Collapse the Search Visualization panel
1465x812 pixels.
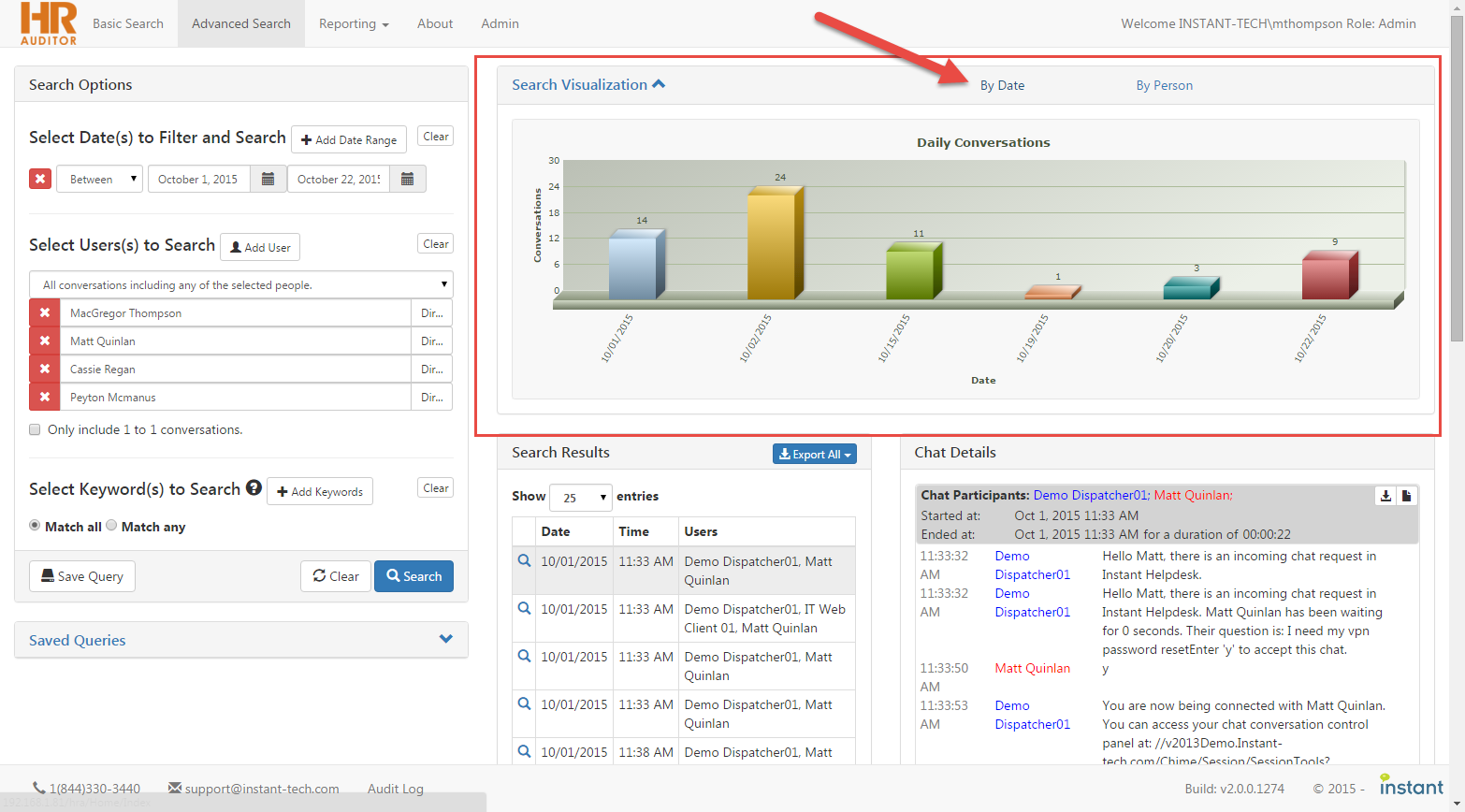[588, 84]
